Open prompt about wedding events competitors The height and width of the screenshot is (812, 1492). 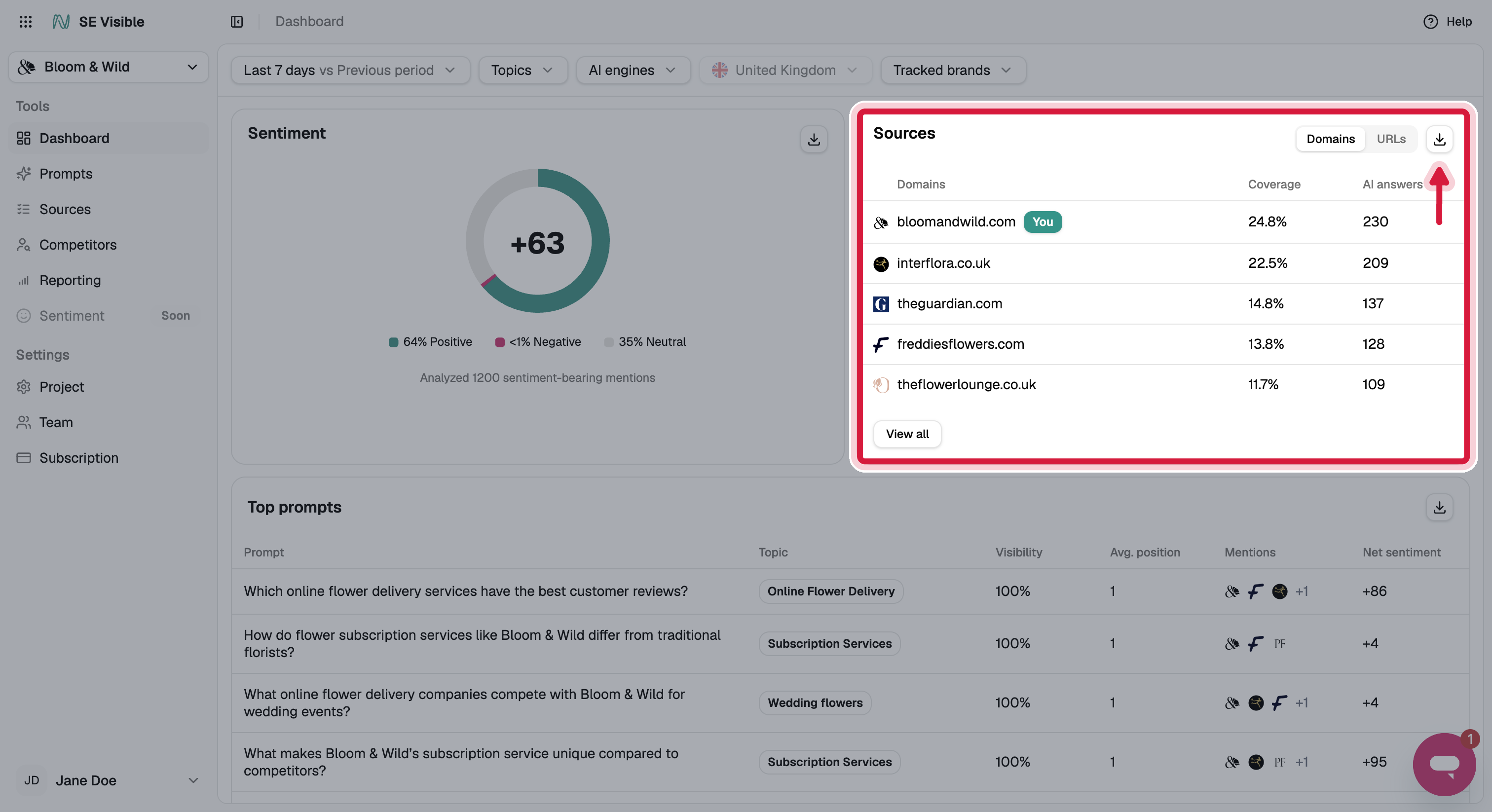464,703
